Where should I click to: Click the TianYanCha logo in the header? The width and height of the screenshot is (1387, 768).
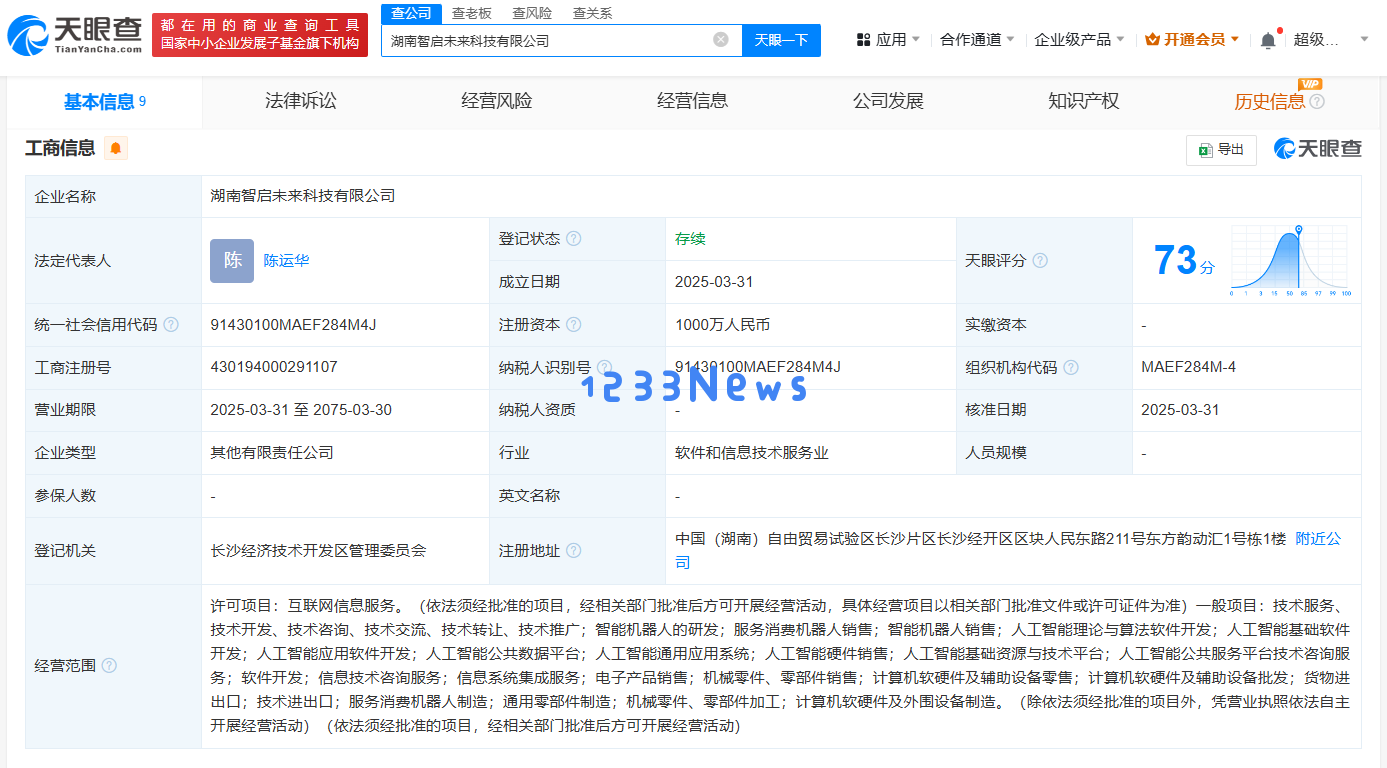[74, 34]
